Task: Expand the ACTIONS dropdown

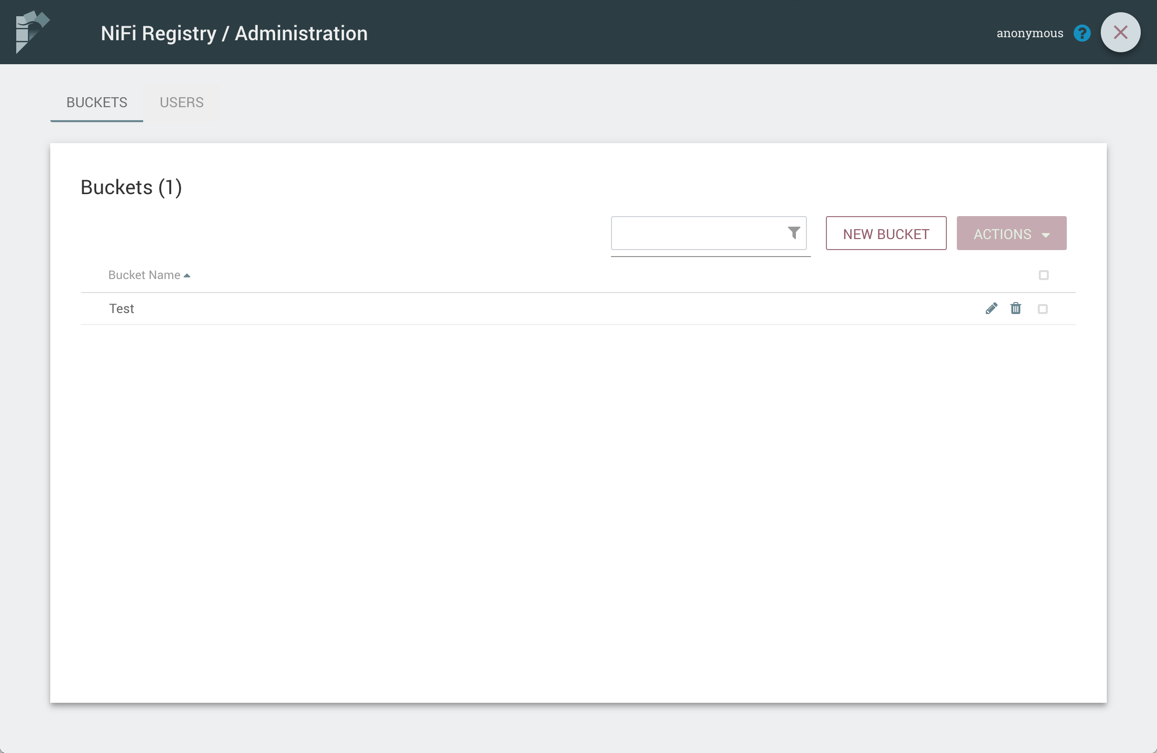Action: click(1011, 234)
